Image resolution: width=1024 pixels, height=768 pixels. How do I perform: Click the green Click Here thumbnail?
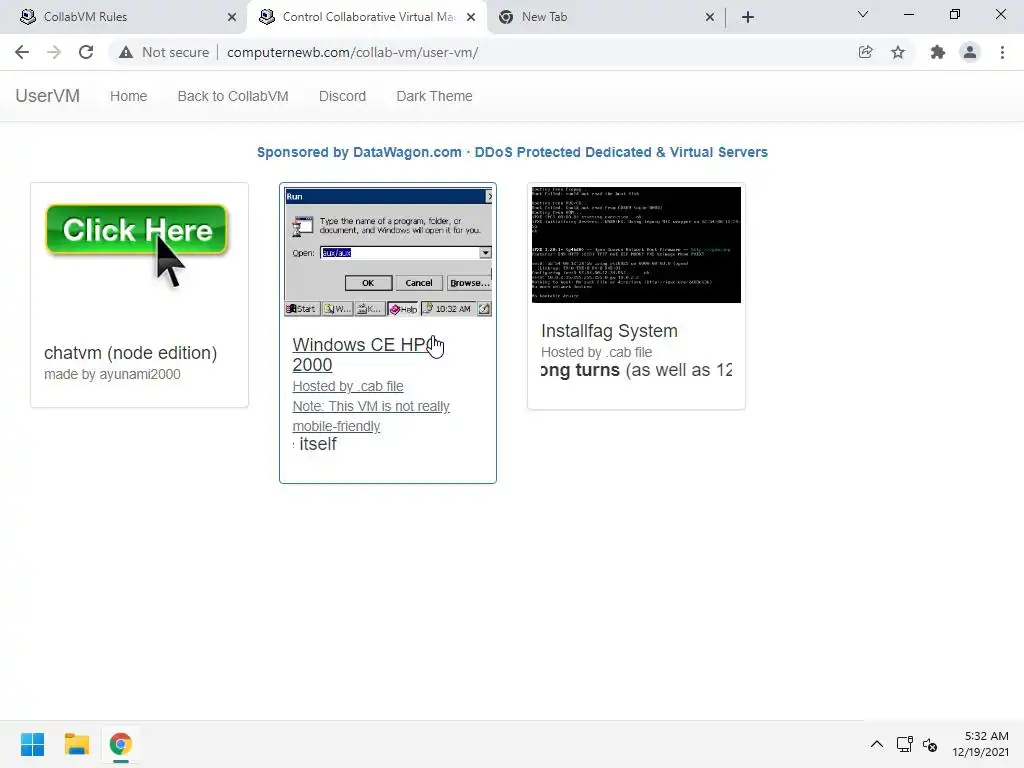(136, 231)
